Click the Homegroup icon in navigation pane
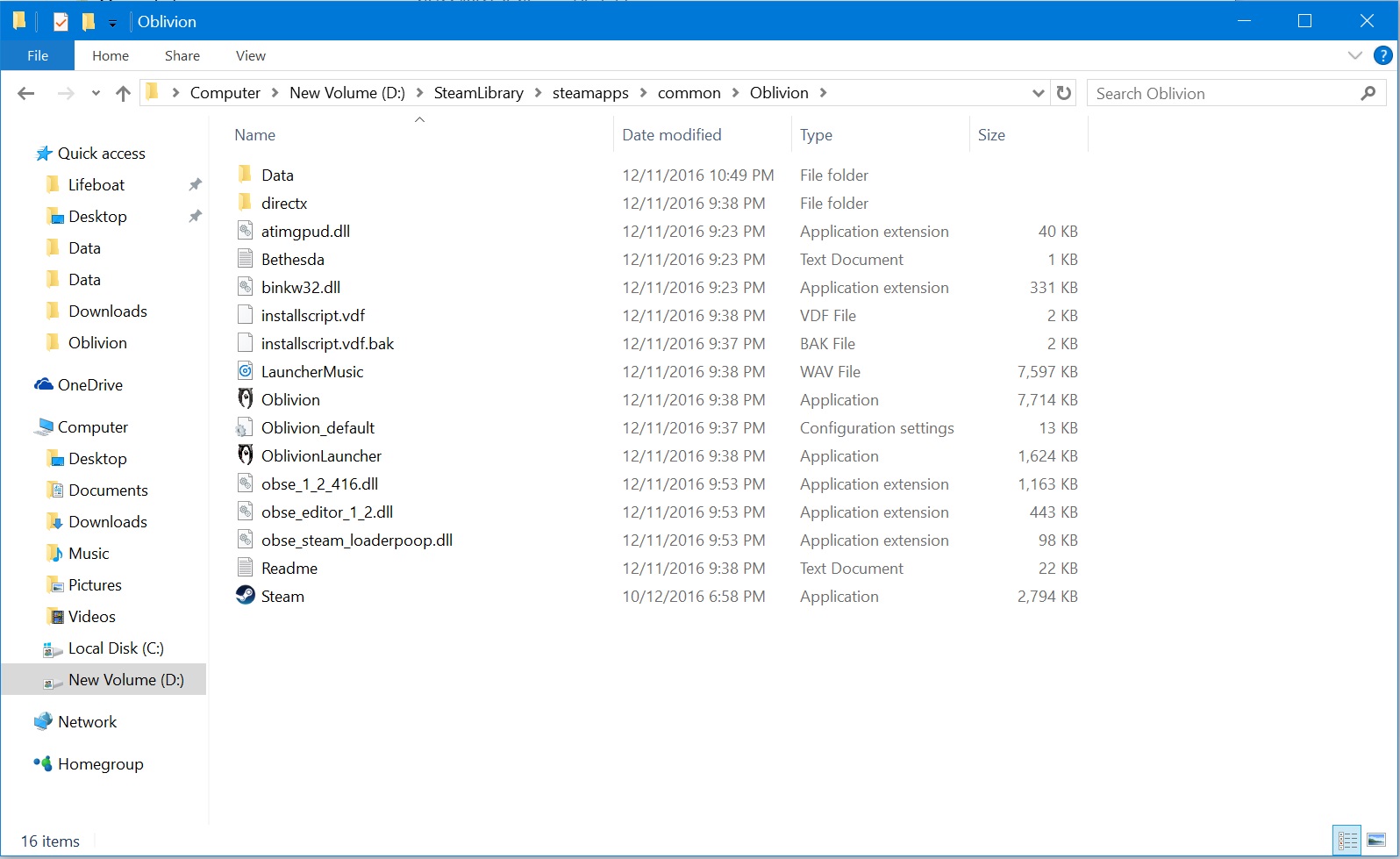1400x859 pixels. (43, 763)
